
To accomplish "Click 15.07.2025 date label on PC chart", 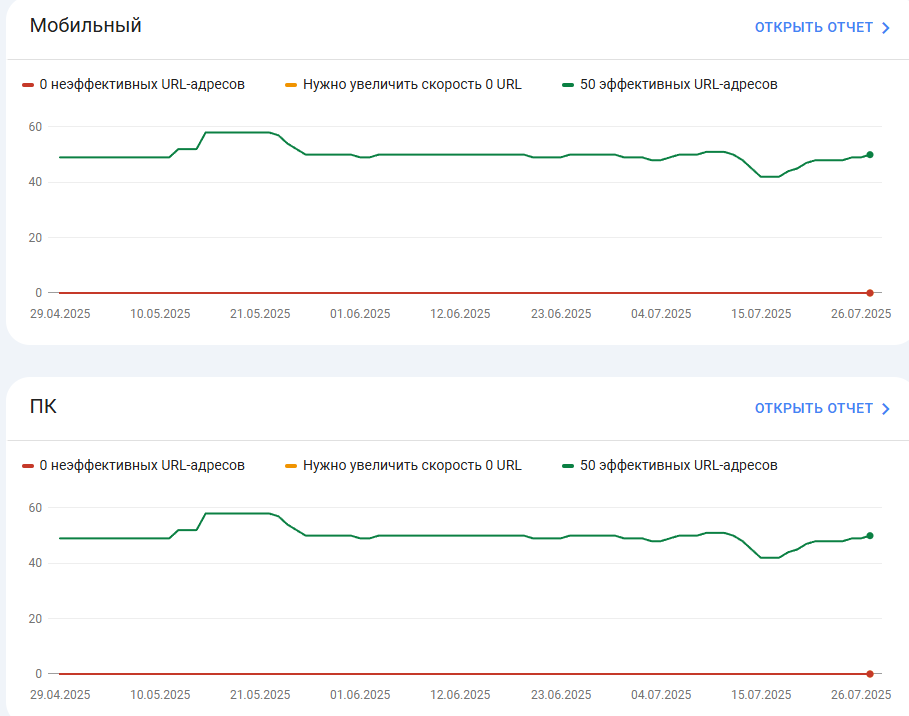I will tap(761, 695).
